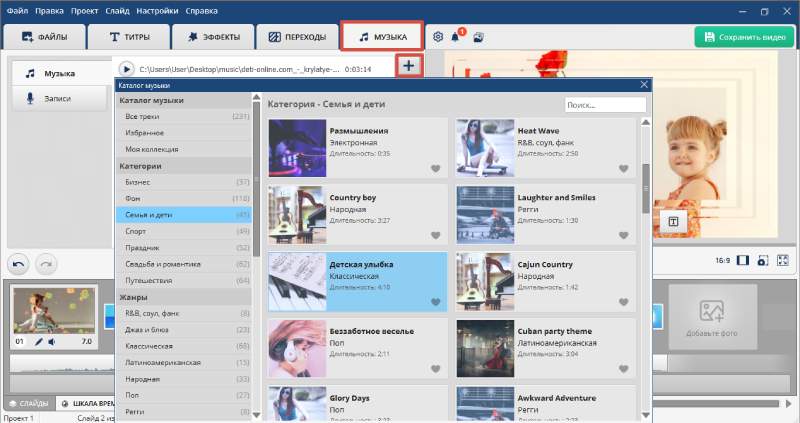Favorite Беззаботное веселье heart icon

435,369
